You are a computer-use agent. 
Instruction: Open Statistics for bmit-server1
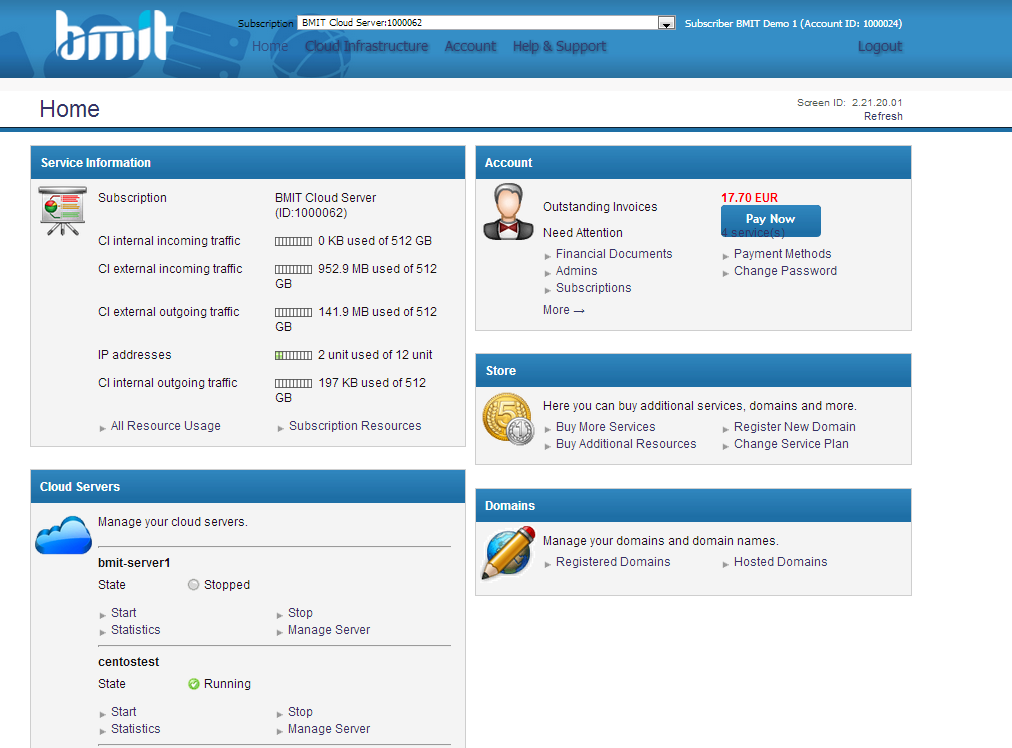pyautogui.click(x=136, y=630)
